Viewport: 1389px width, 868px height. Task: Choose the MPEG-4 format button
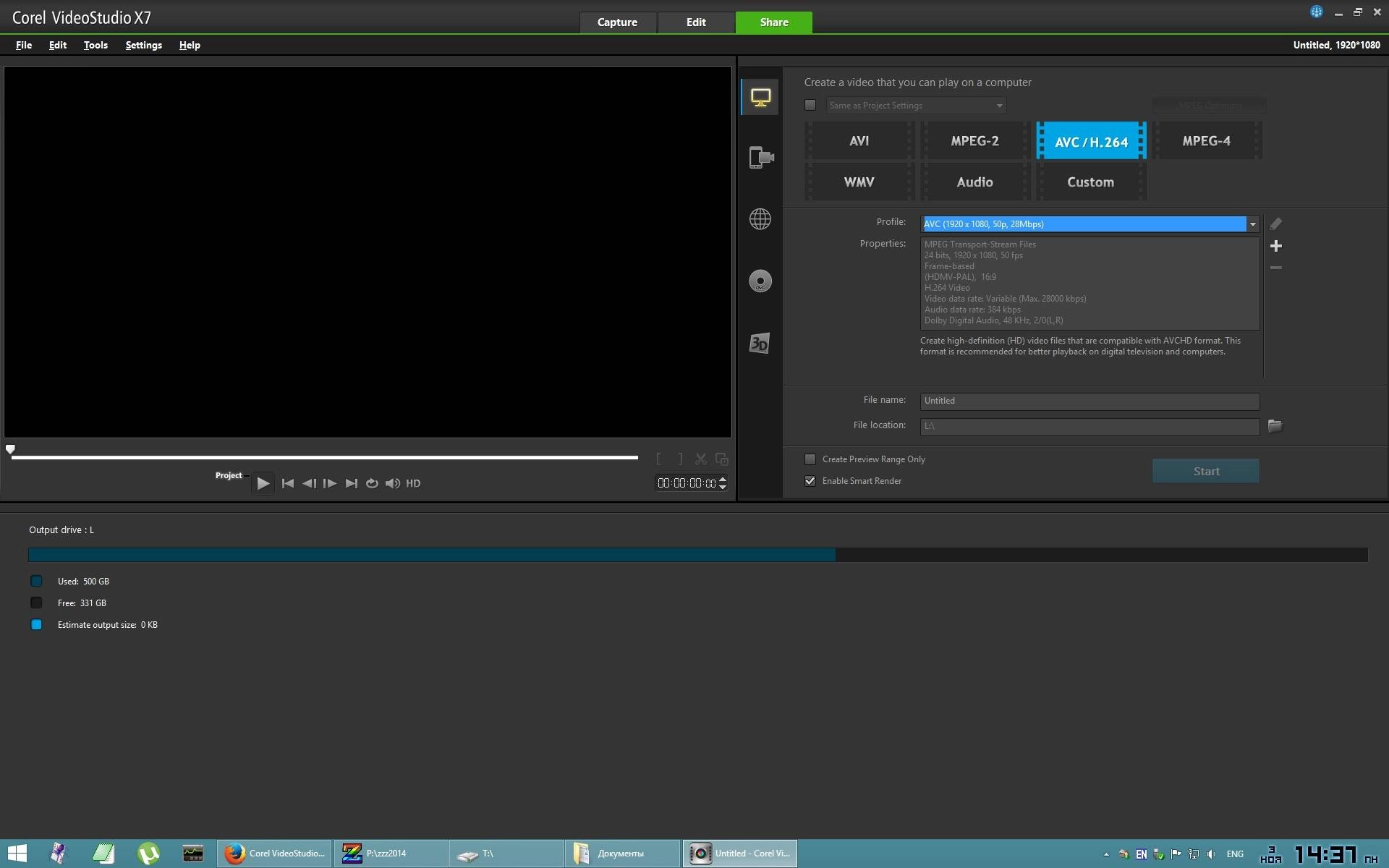coord(1207,141)
